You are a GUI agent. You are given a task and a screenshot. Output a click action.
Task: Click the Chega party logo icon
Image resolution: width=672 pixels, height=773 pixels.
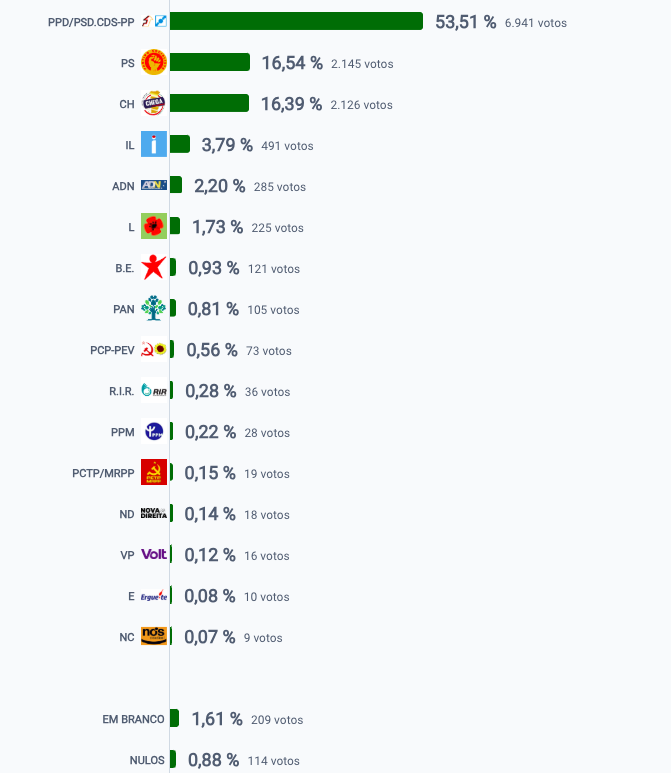pyautogui.click(x=154, y=103)
